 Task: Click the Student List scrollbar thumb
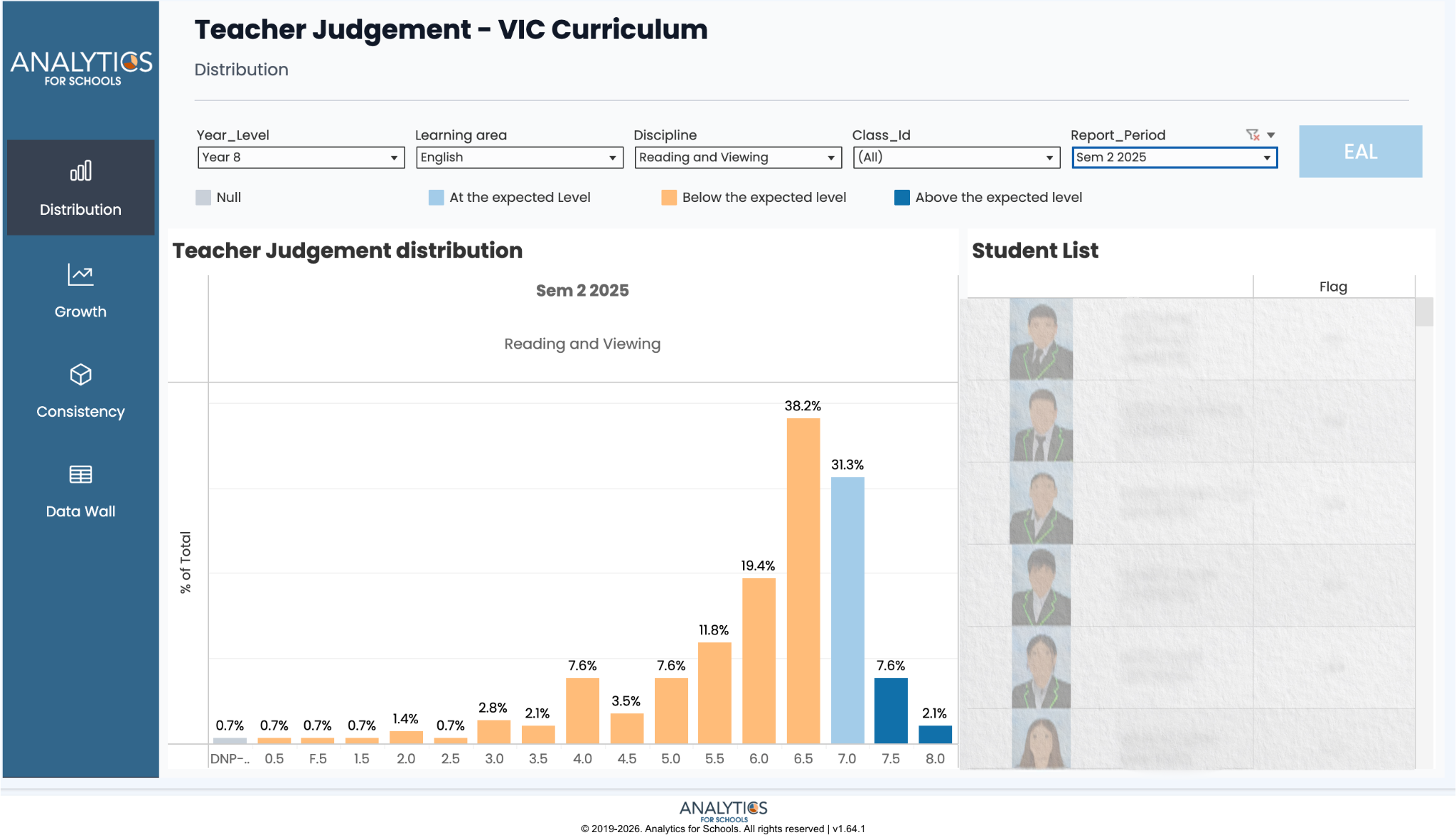(x=1424, y=312)
